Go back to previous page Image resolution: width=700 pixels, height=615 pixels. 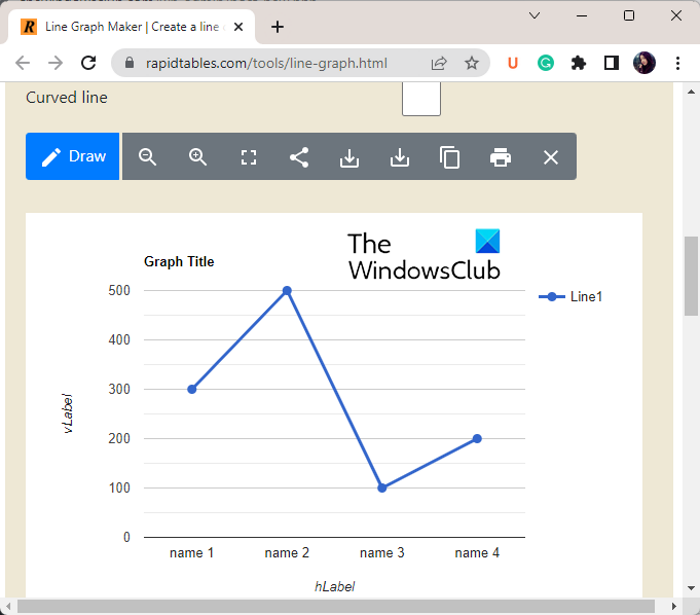pyautogui.click(x=22, y=63)
